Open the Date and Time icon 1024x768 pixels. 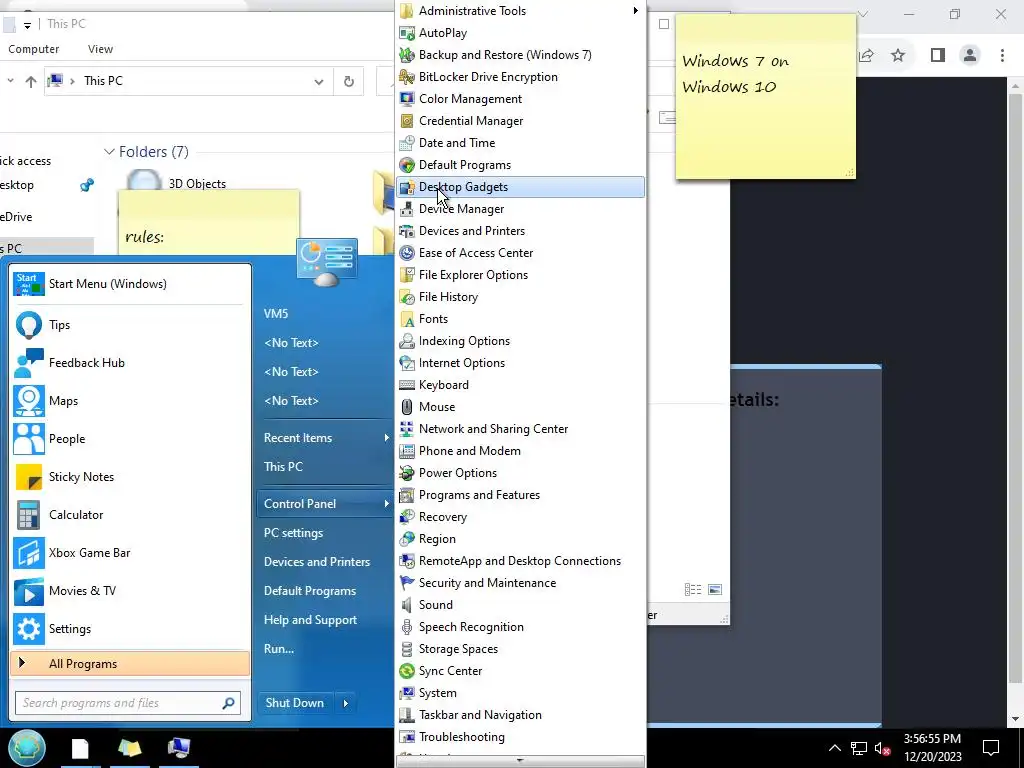point(407,143)
